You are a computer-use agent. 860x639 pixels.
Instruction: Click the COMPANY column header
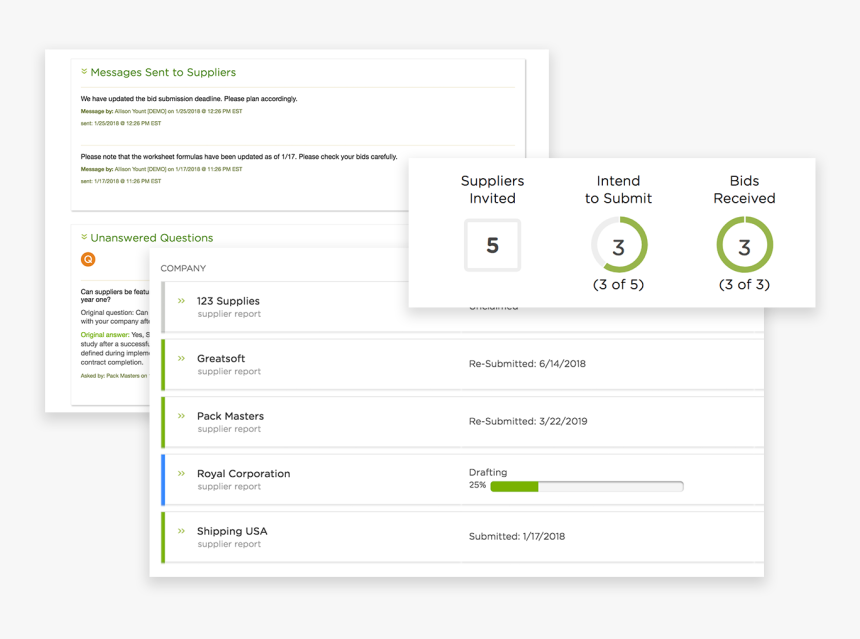(x=183, y=268)
